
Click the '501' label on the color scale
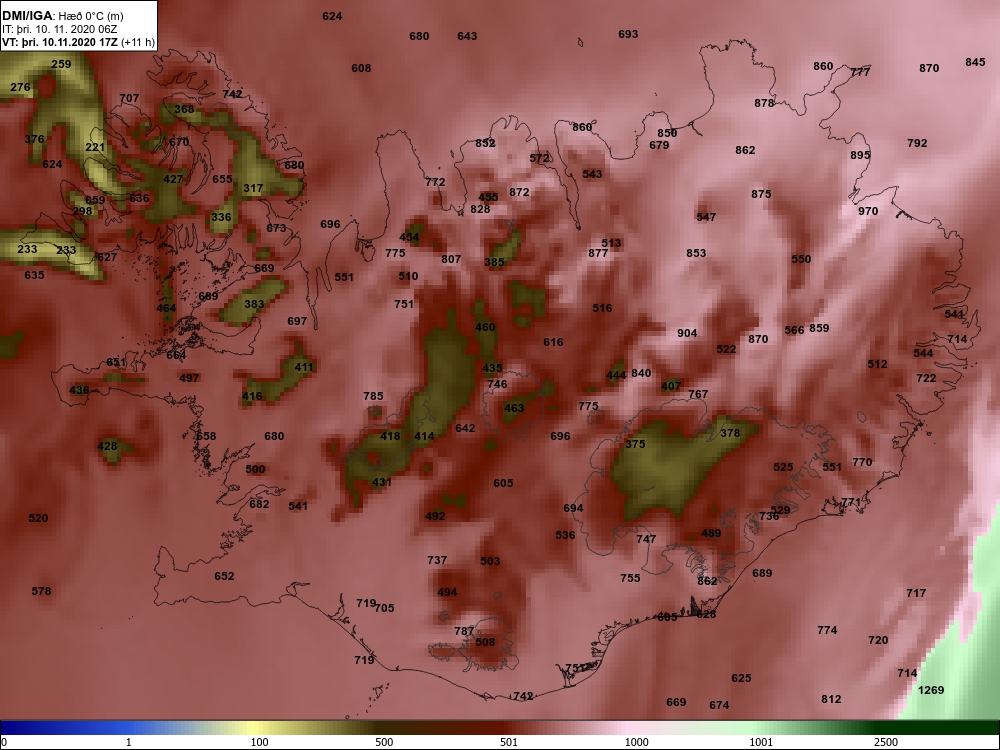508,742
